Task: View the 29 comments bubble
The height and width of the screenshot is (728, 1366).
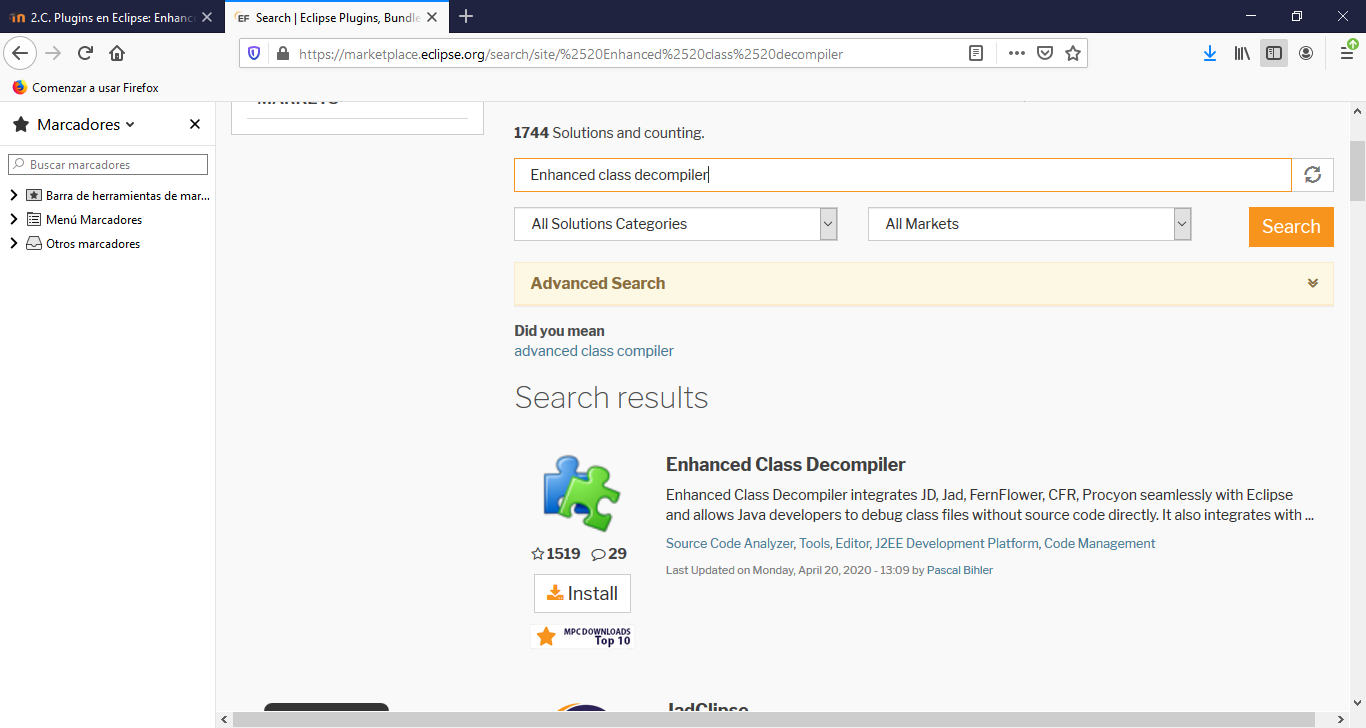Action: 609,554
